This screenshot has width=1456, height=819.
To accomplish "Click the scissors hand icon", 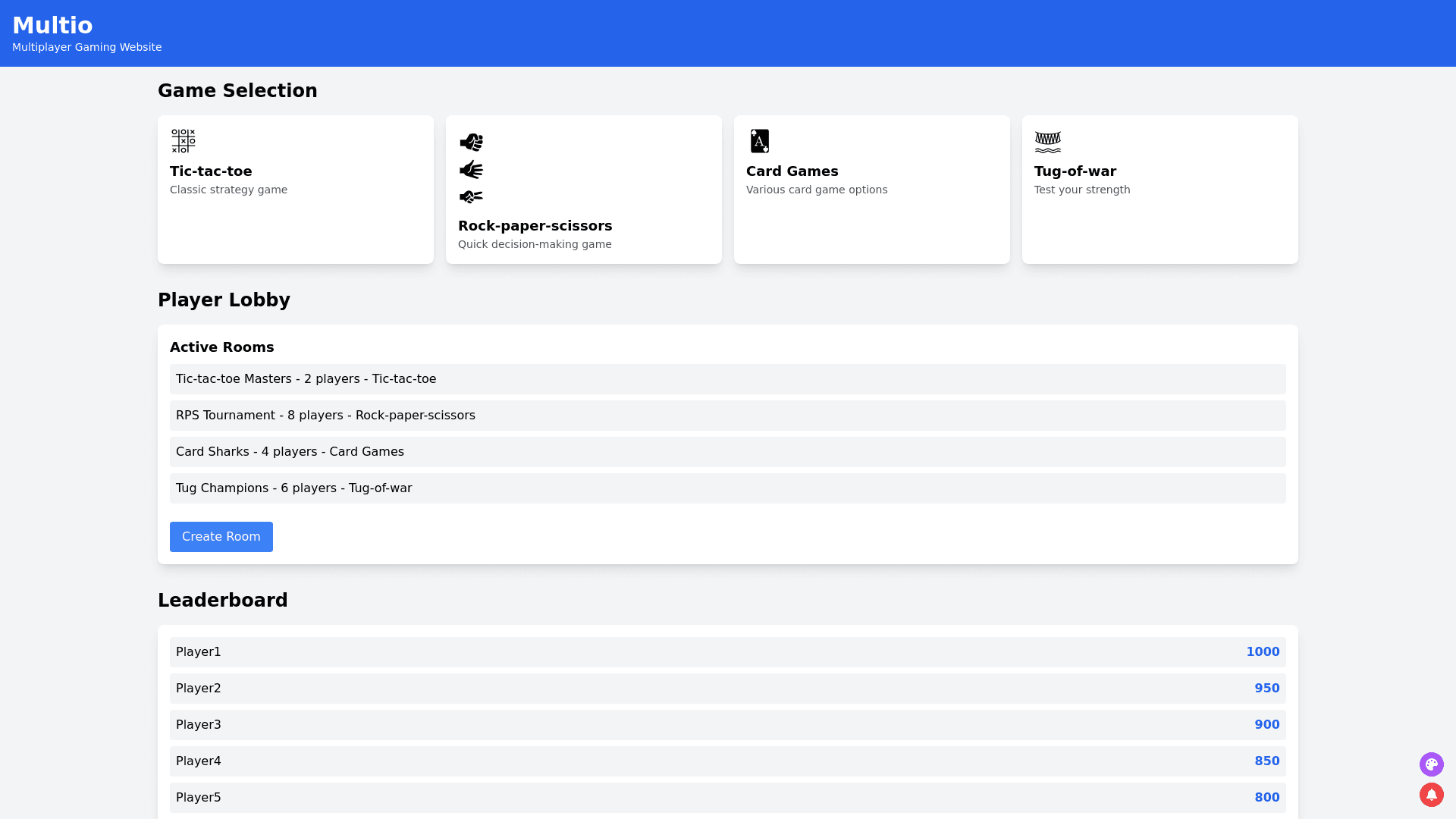I will pyautogui.click(x=471, y=196).
